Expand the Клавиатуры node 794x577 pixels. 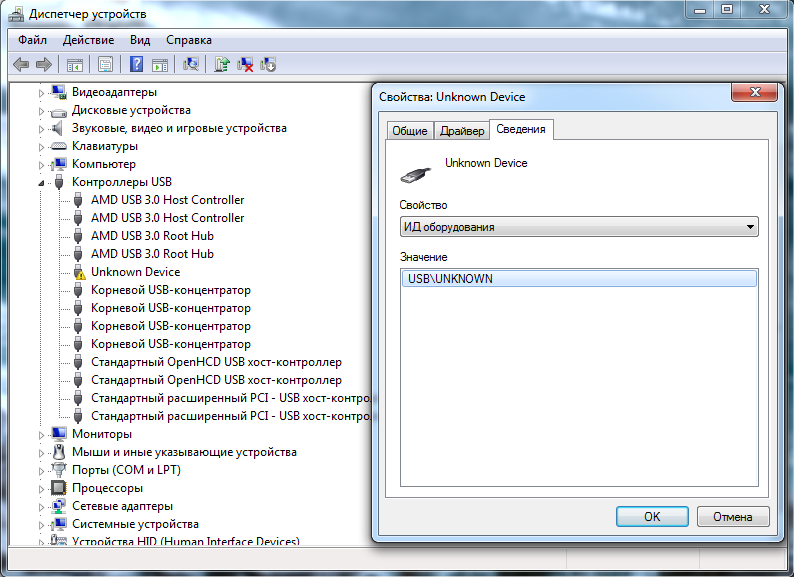(42, 147)
